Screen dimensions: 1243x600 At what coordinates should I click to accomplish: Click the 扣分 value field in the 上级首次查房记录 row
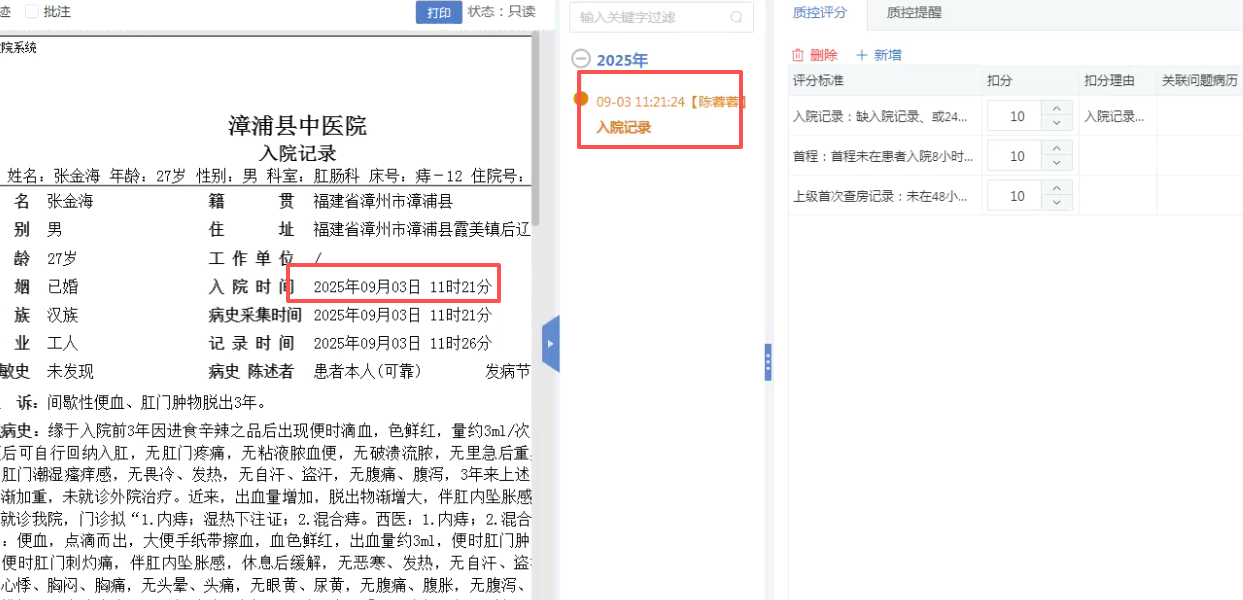click(x=1016, y=196)
